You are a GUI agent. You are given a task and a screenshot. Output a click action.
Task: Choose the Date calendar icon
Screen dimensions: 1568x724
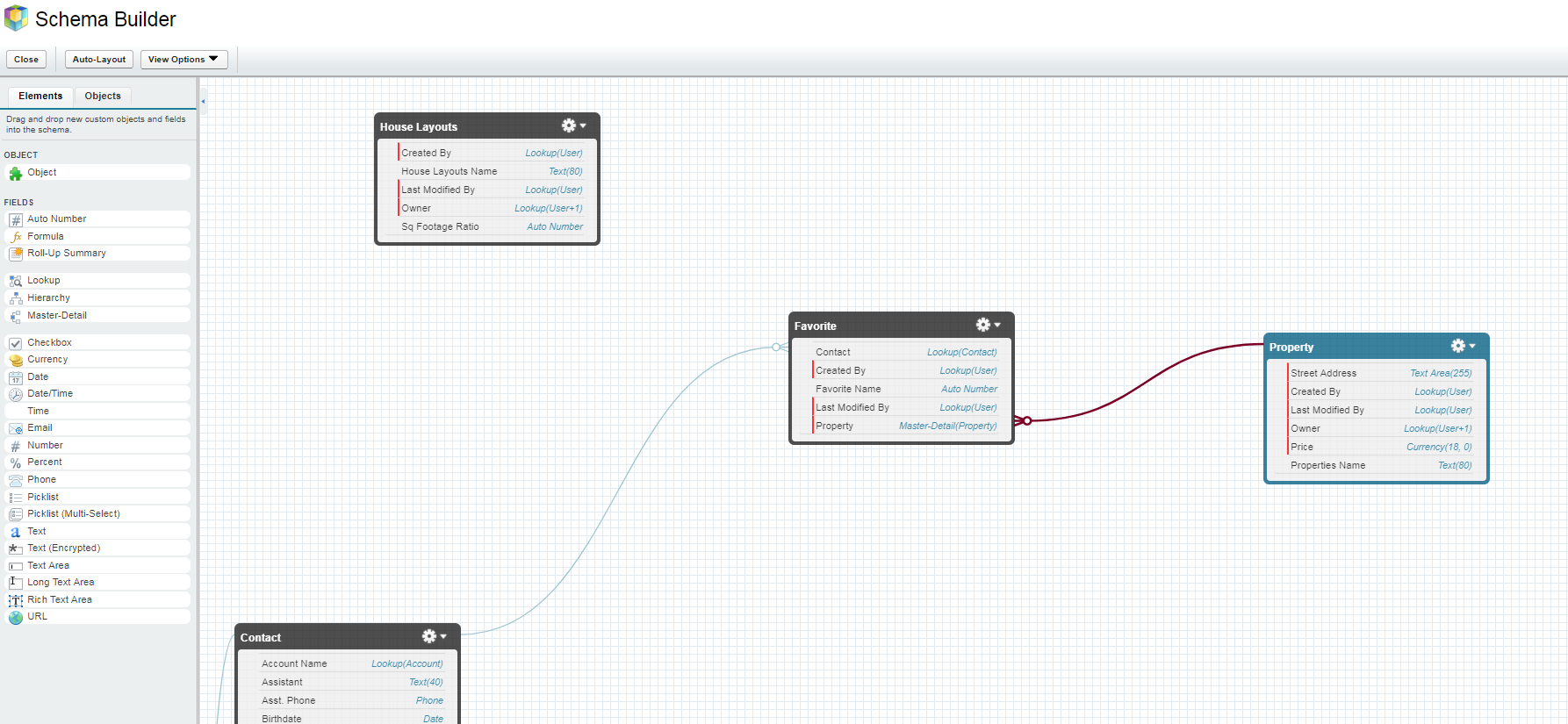pyautogui.click(x=15, y=377)
